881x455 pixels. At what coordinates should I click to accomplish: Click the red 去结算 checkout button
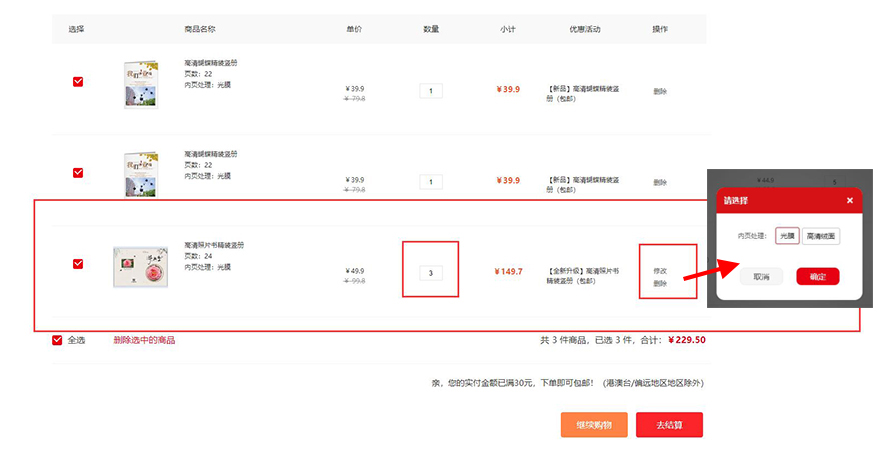coord(669,425)
